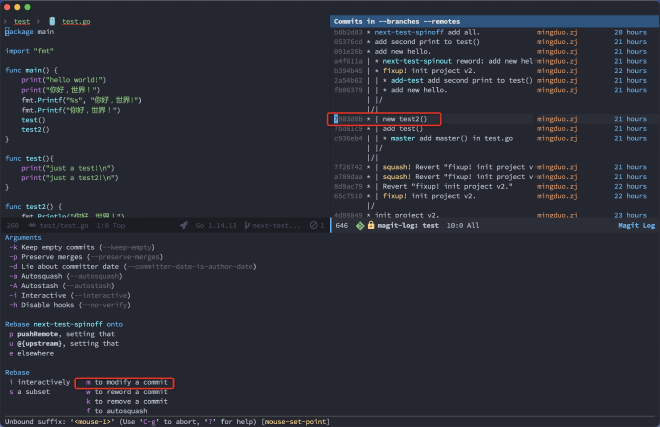The width and height of the screenshot is (660, 427).
Task: Expand the first breadcrumb chevron before test
Action: (7, 20)
